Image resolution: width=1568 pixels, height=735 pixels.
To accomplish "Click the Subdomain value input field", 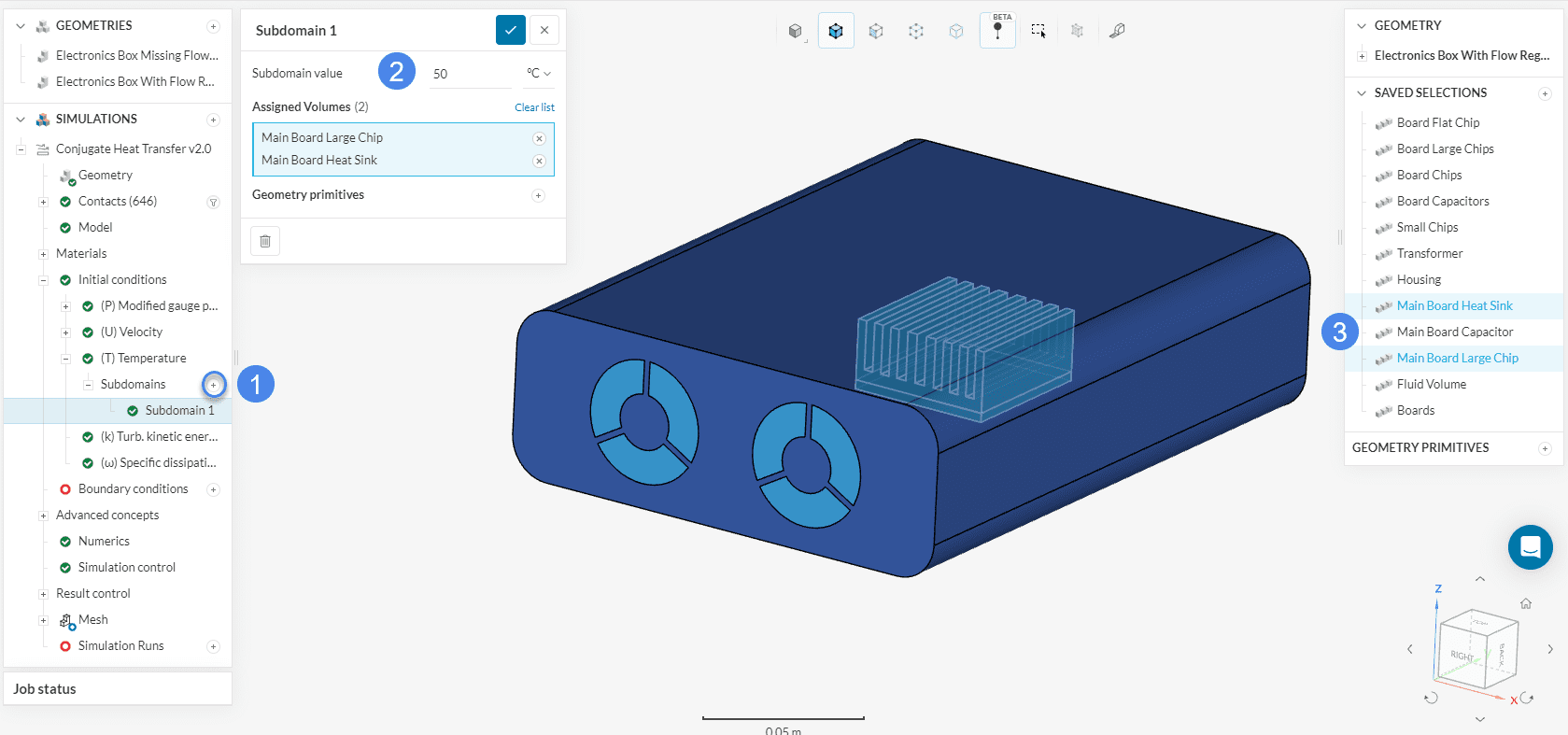I will click(470, 74).
